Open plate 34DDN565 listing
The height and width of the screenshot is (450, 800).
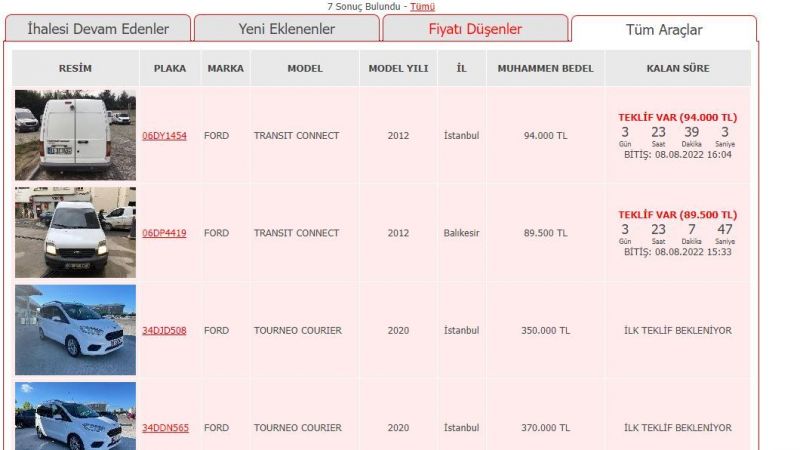tap(165, 428)
